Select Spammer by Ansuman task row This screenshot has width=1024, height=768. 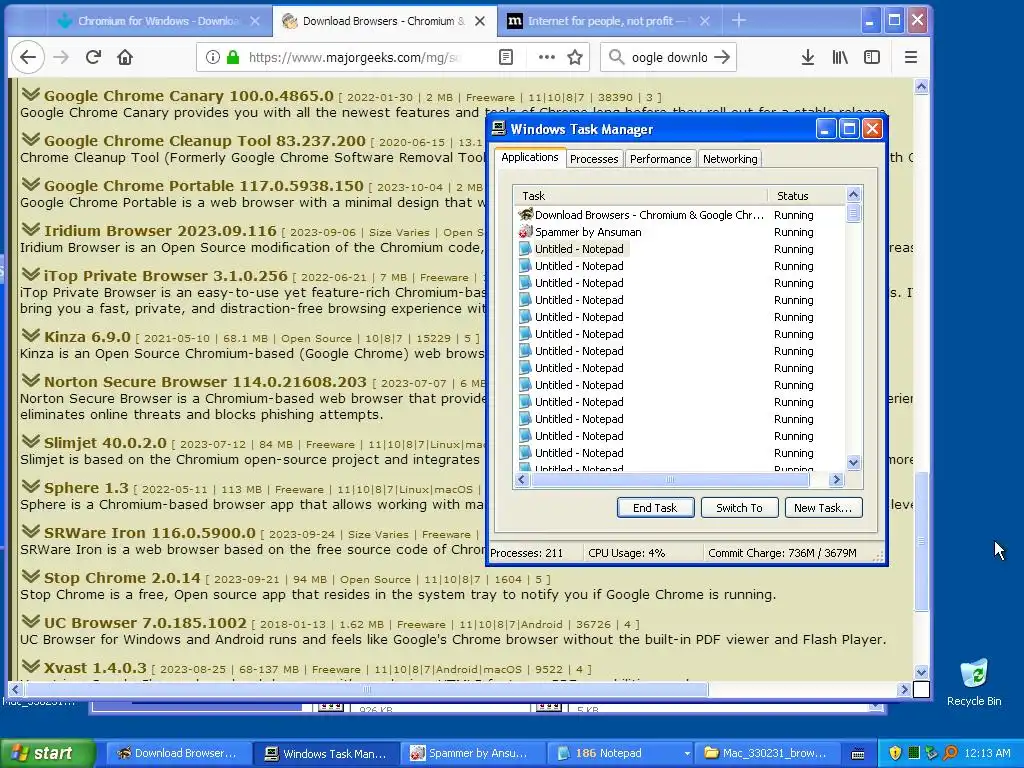pos(679,232)
